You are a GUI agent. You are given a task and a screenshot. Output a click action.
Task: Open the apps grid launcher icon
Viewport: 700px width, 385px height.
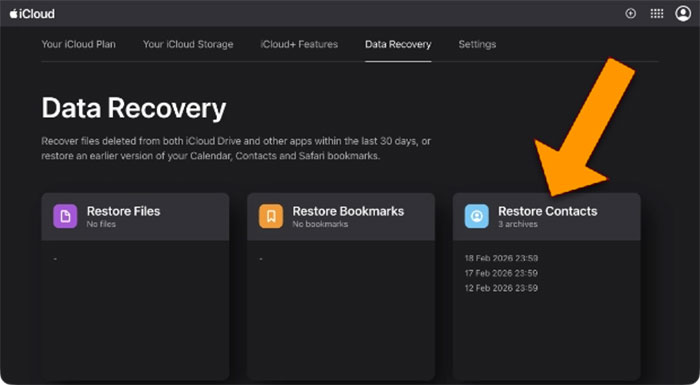[x=657, y=14]
